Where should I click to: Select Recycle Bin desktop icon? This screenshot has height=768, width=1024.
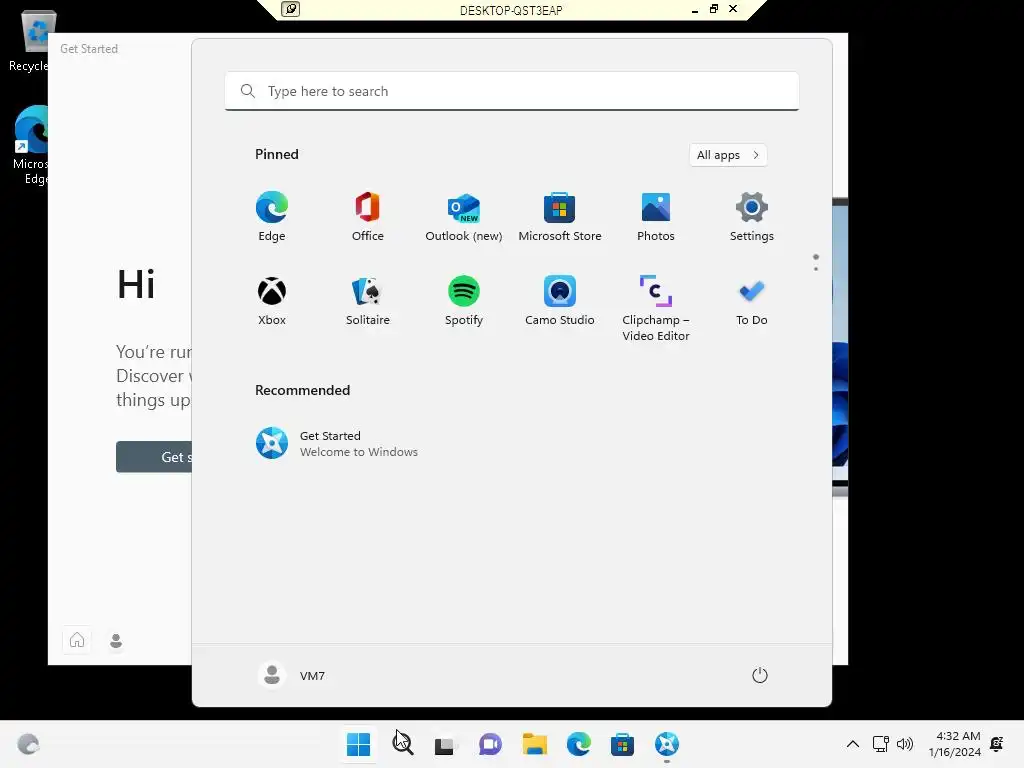(29, 40)
